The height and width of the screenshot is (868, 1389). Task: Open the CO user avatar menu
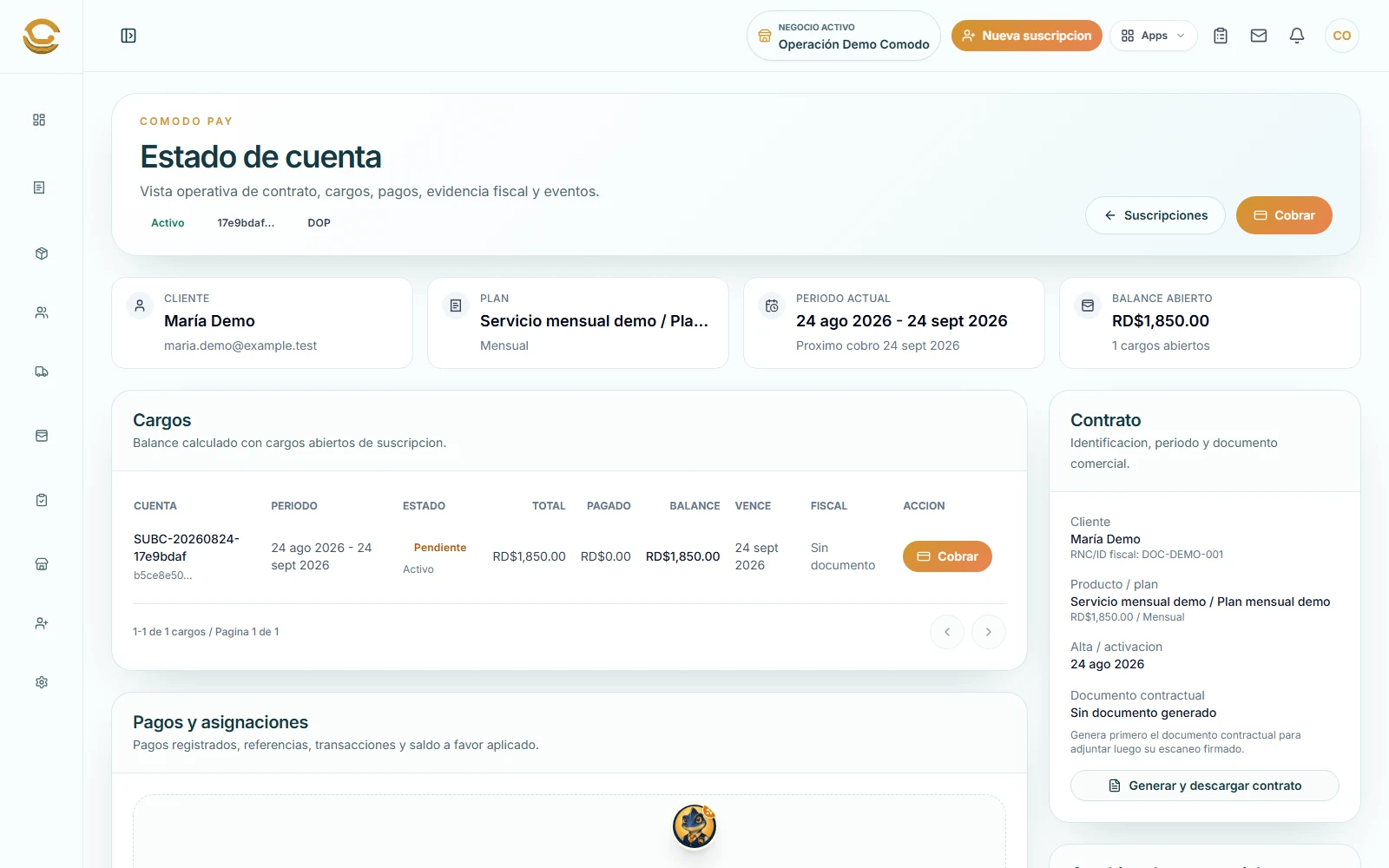1342,36
